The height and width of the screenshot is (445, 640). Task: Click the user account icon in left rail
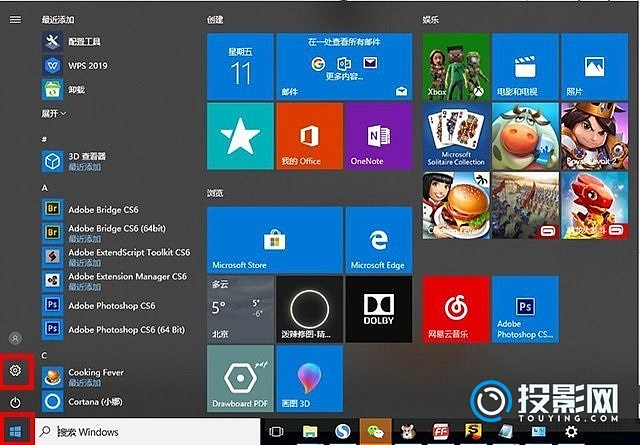[16, 338]
